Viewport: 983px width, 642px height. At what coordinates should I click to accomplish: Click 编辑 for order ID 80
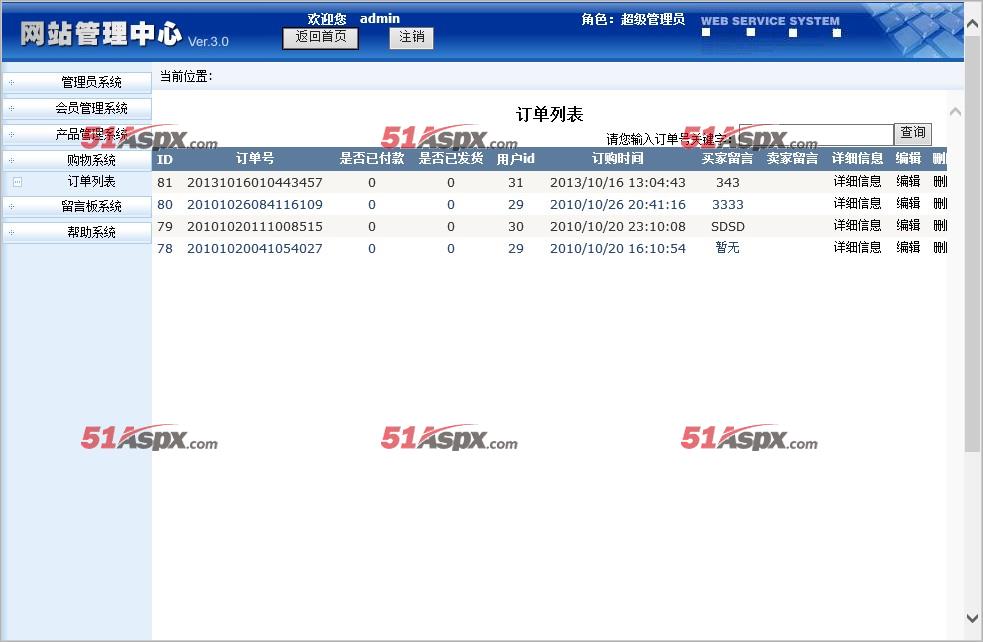coord(908,204)
